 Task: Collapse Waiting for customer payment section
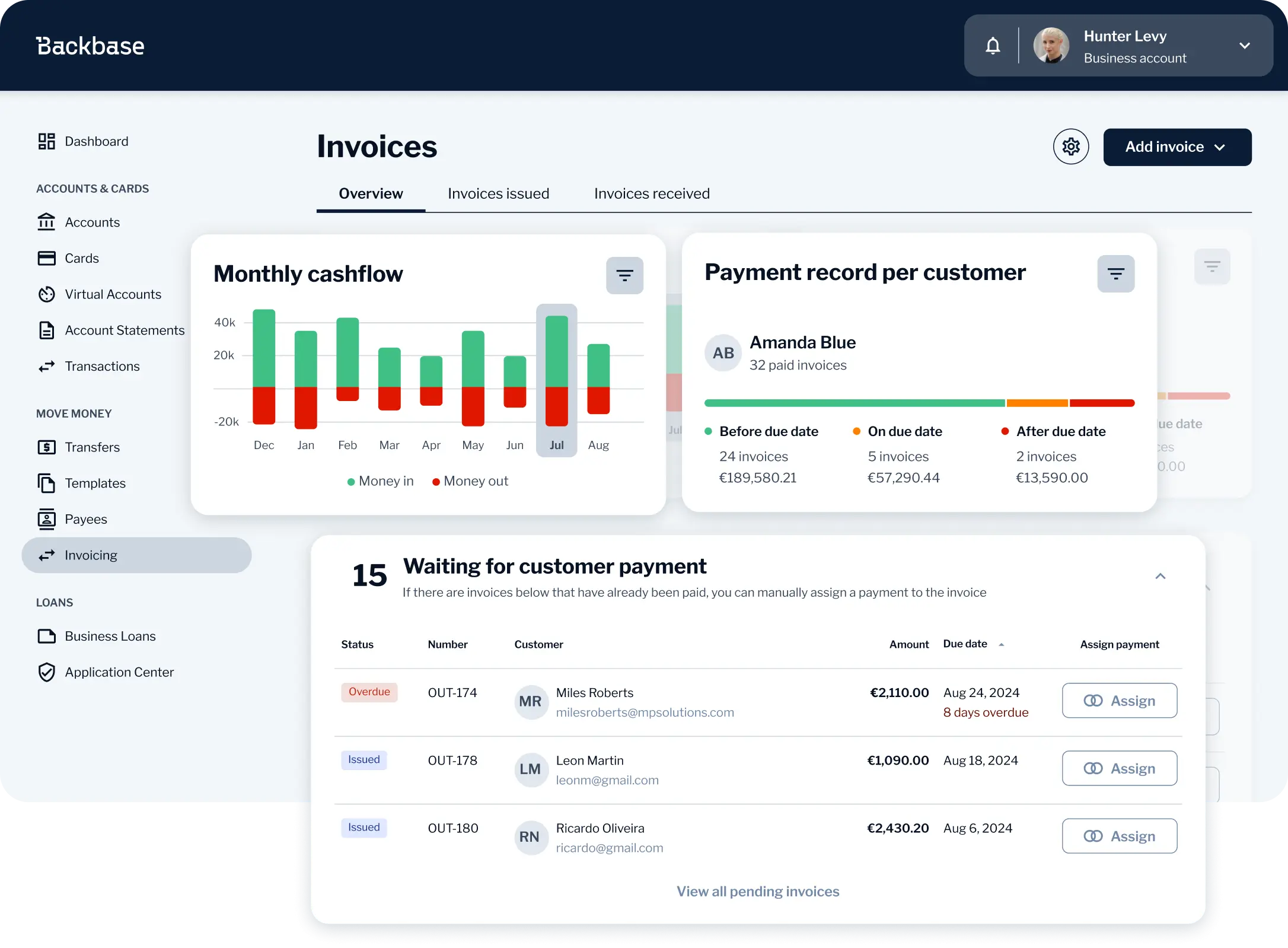(x=1160, y=576)
